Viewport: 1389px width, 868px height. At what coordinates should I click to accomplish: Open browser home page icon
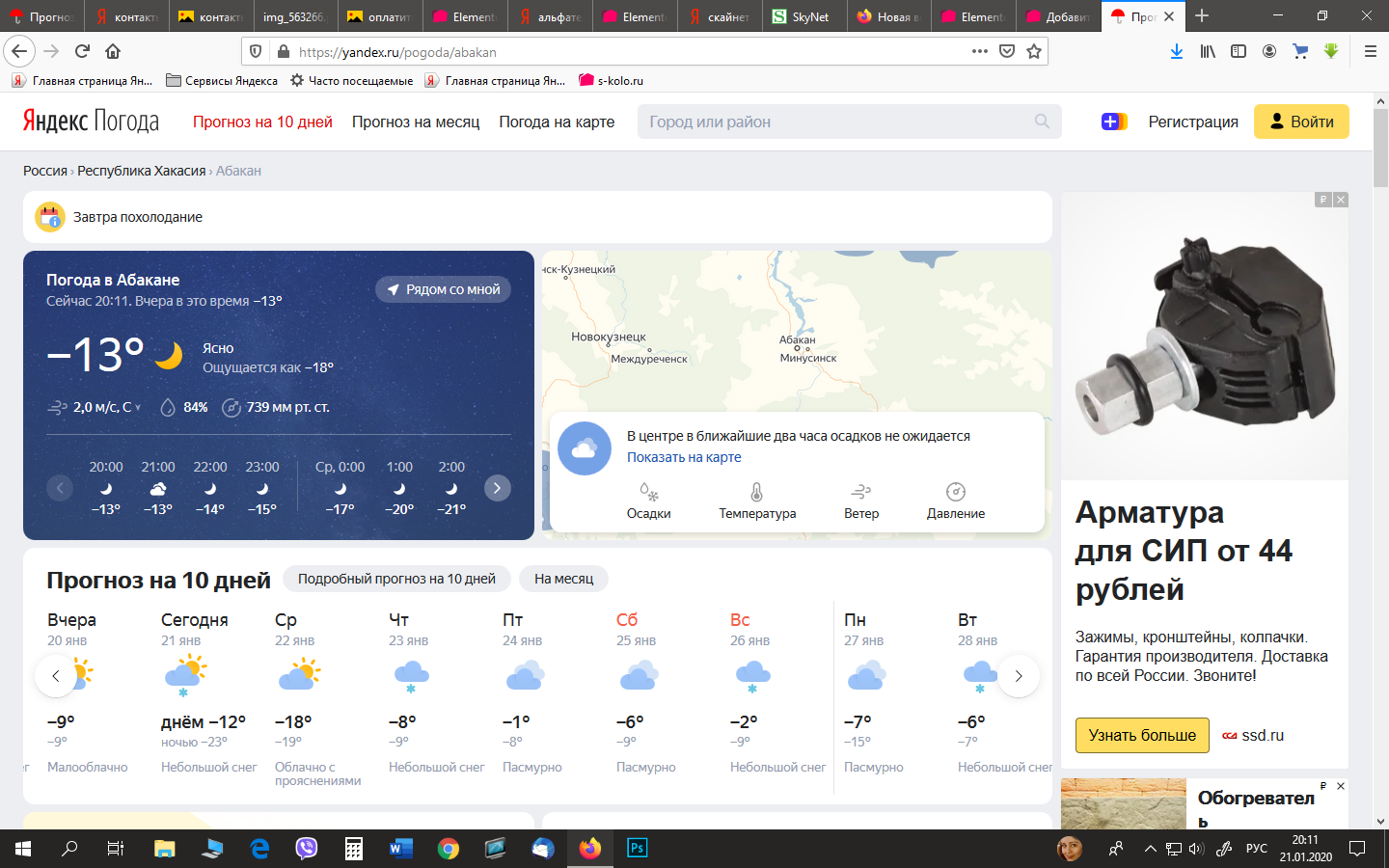point(113,51)
